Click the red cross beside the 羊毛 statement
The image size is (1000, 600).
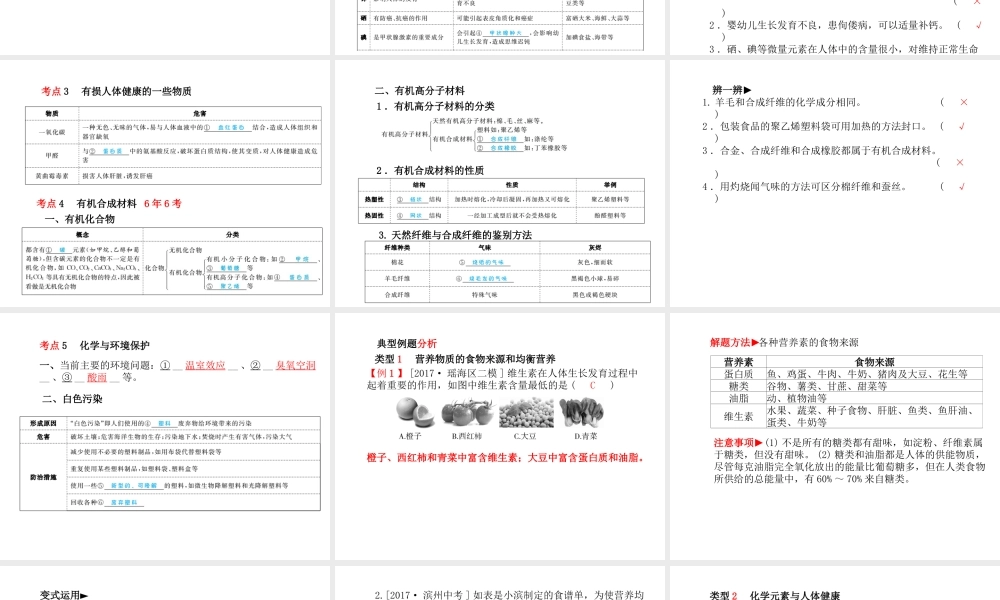click(x=964, y=102)
